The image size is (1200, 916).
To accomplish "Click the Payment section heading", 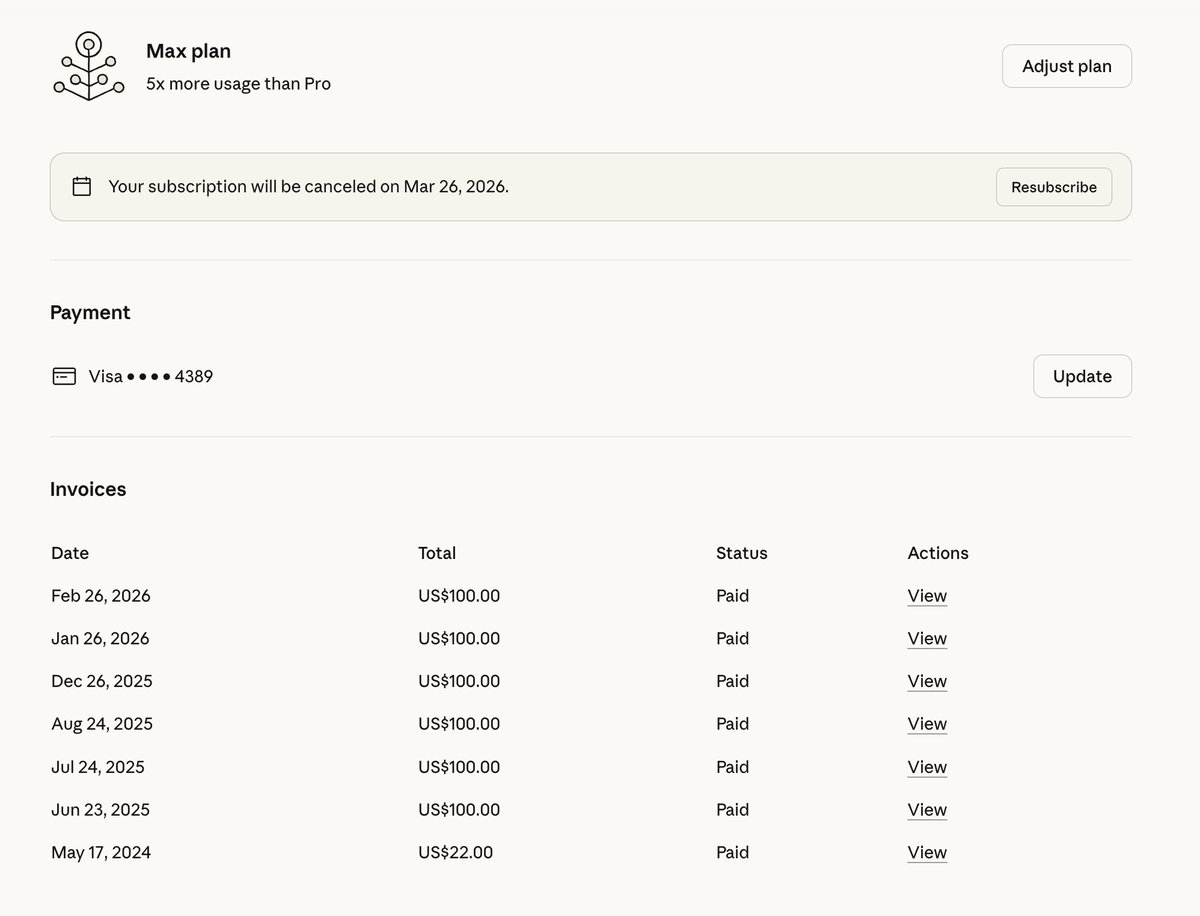I will coord(90,312).
